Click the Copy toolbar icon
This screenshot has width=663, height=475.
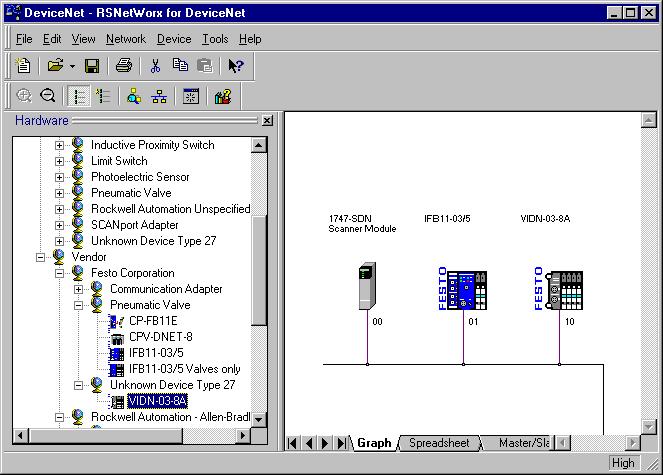pos(180,65)
